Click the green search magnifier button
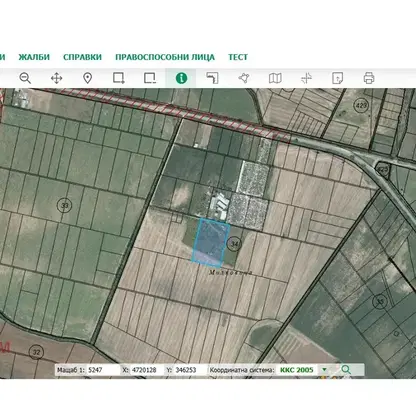 point(346,370)
